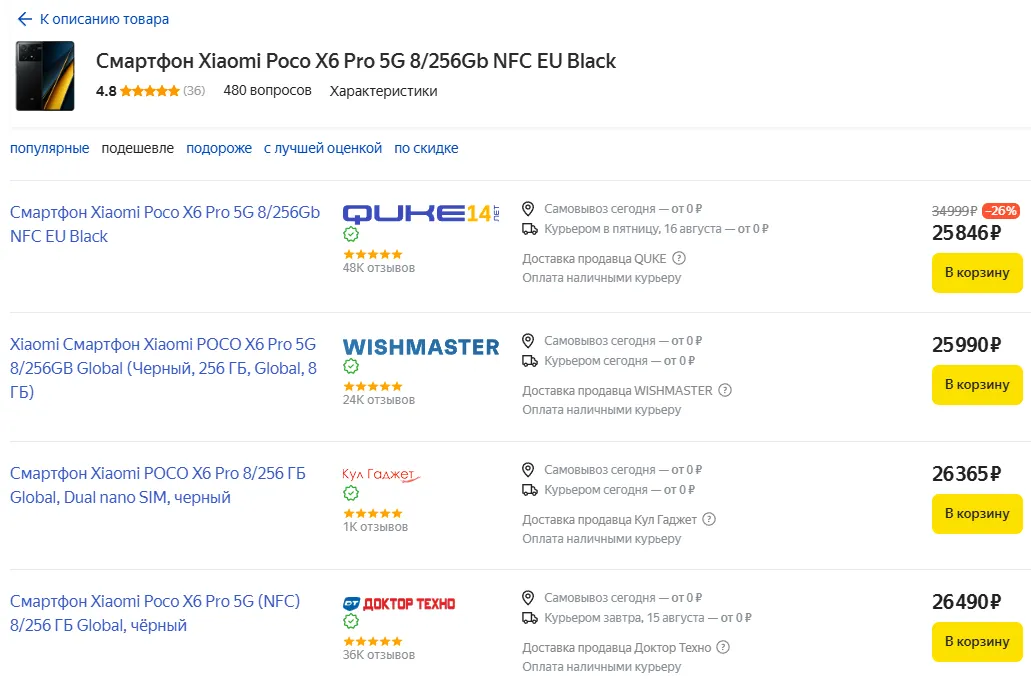
Task: Click the help icon beside Доставка продавца WISHMASTER
Action: pos(726,390)
